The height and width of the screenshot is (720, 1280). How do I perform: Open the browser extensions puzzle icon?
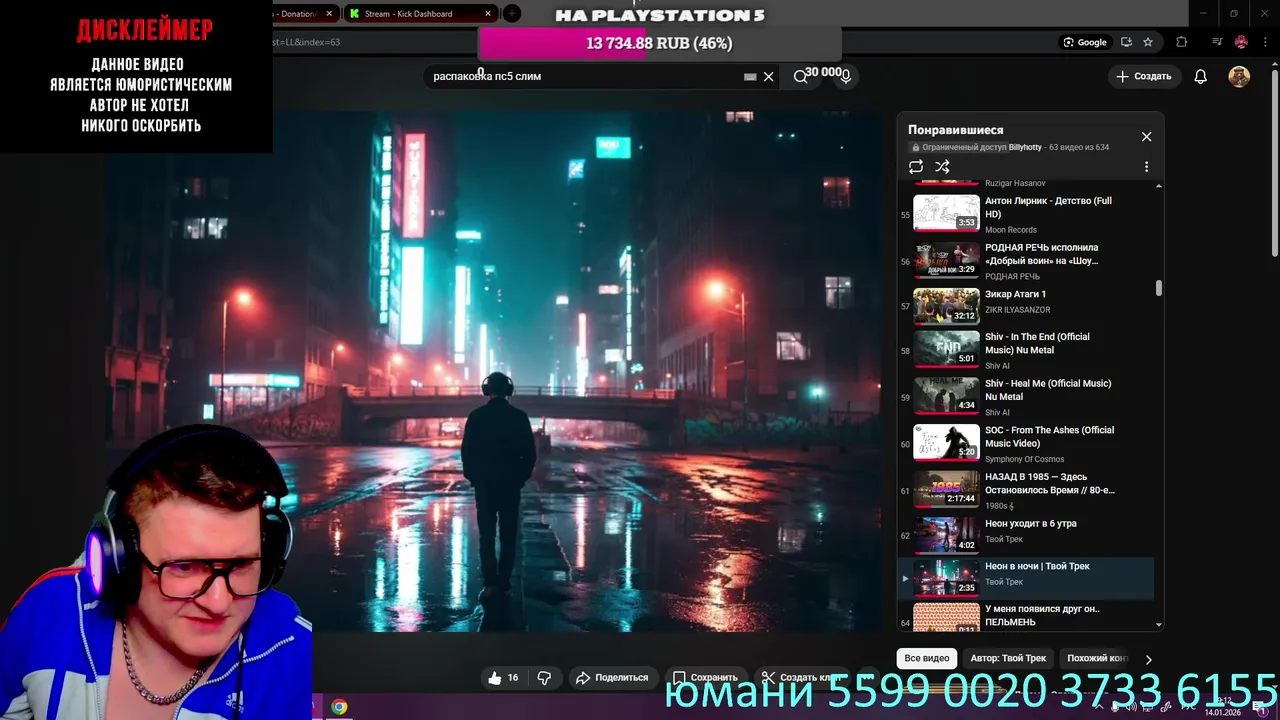pyautogui.click(x=1182, y=42)
